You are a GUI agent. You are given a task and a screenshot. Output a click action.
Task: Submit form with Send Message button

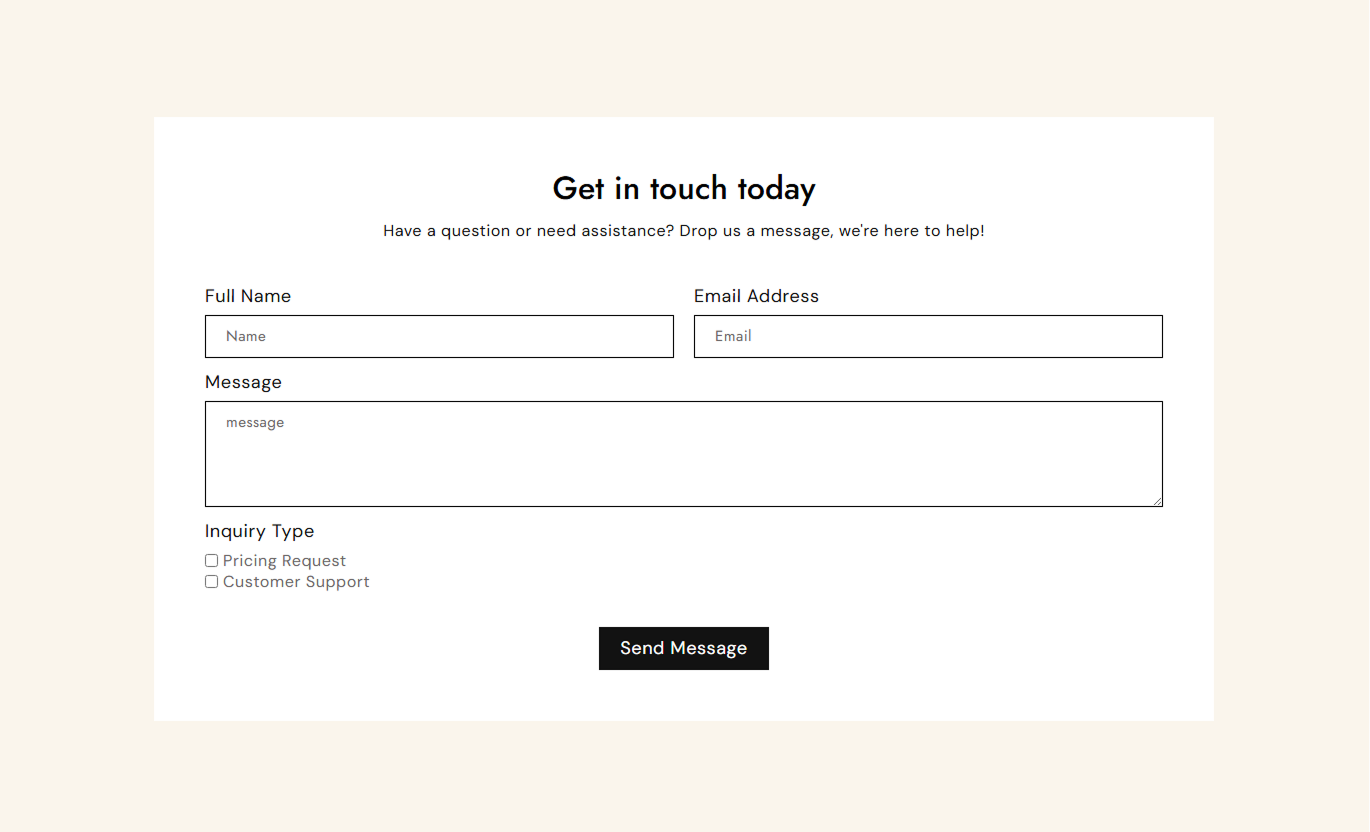pyautogui.click(x=684, y=648)
